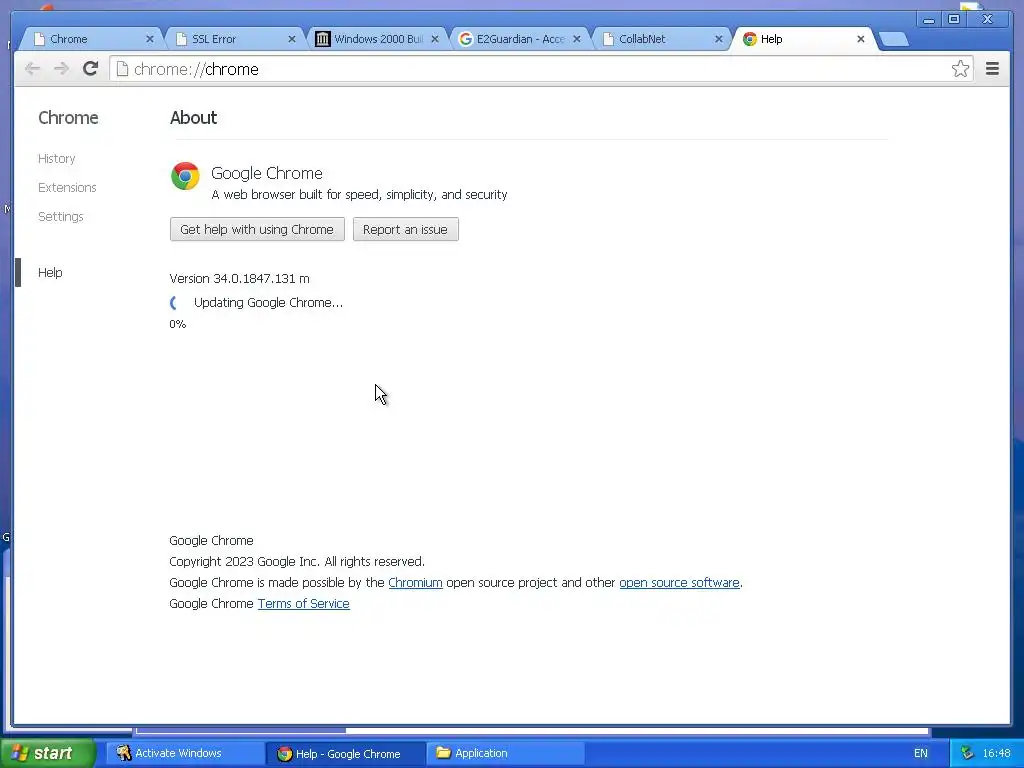This screenshot has width=1024, height=768.
Task: Close the Chrome tab
Action: [x=150, y=39]
